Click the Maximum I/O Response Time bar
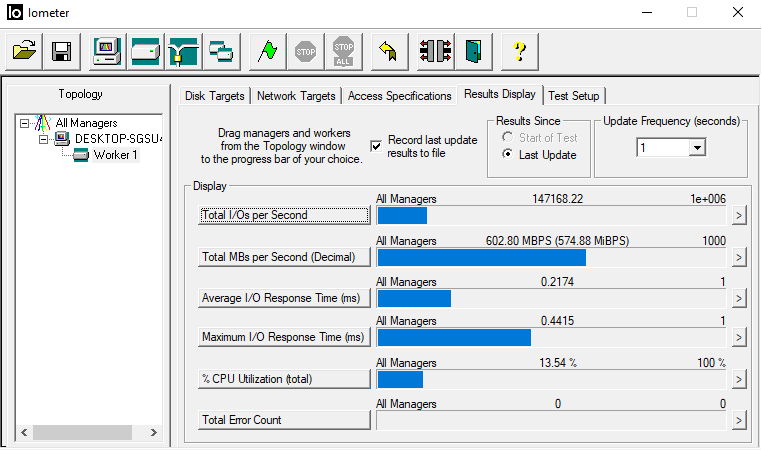 click(x=551, y=338)
